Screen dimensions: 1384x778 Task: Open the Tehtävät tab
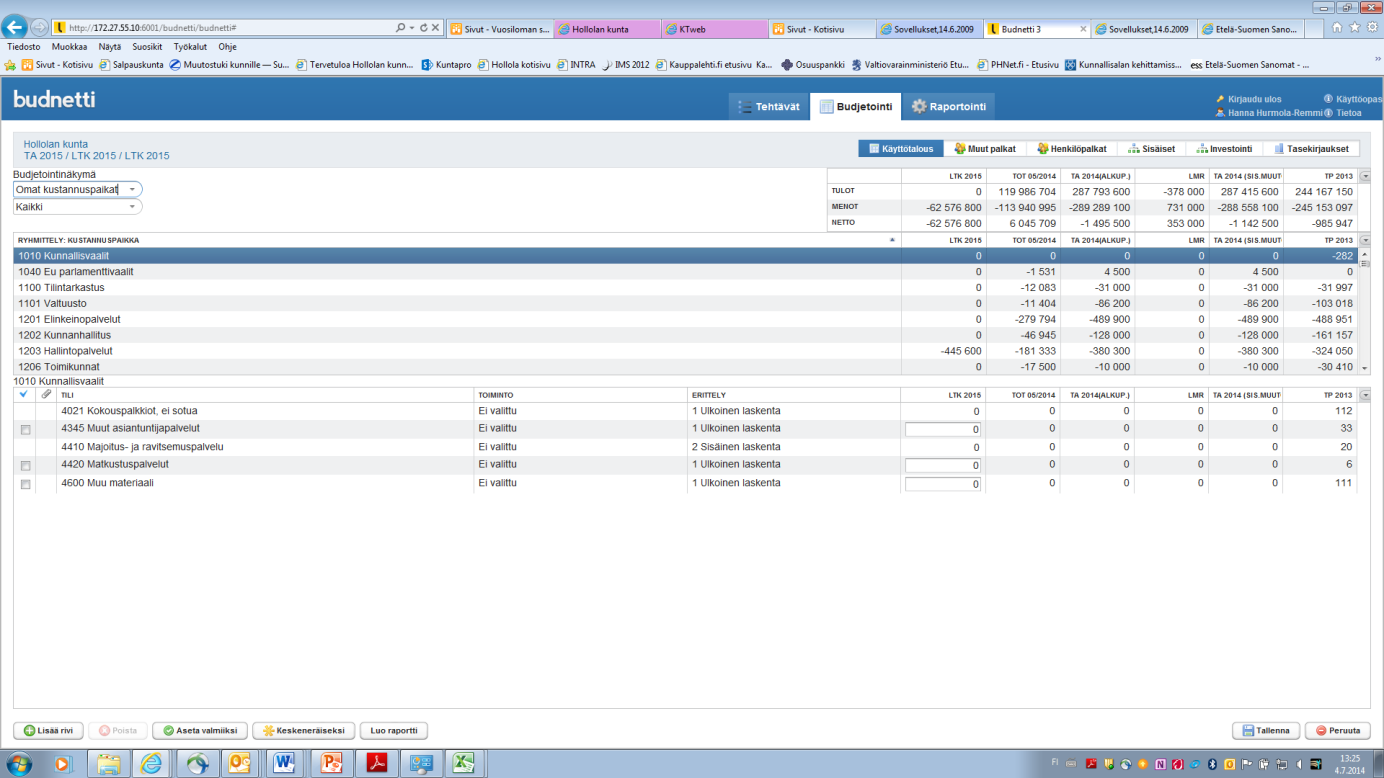[768, 106]
